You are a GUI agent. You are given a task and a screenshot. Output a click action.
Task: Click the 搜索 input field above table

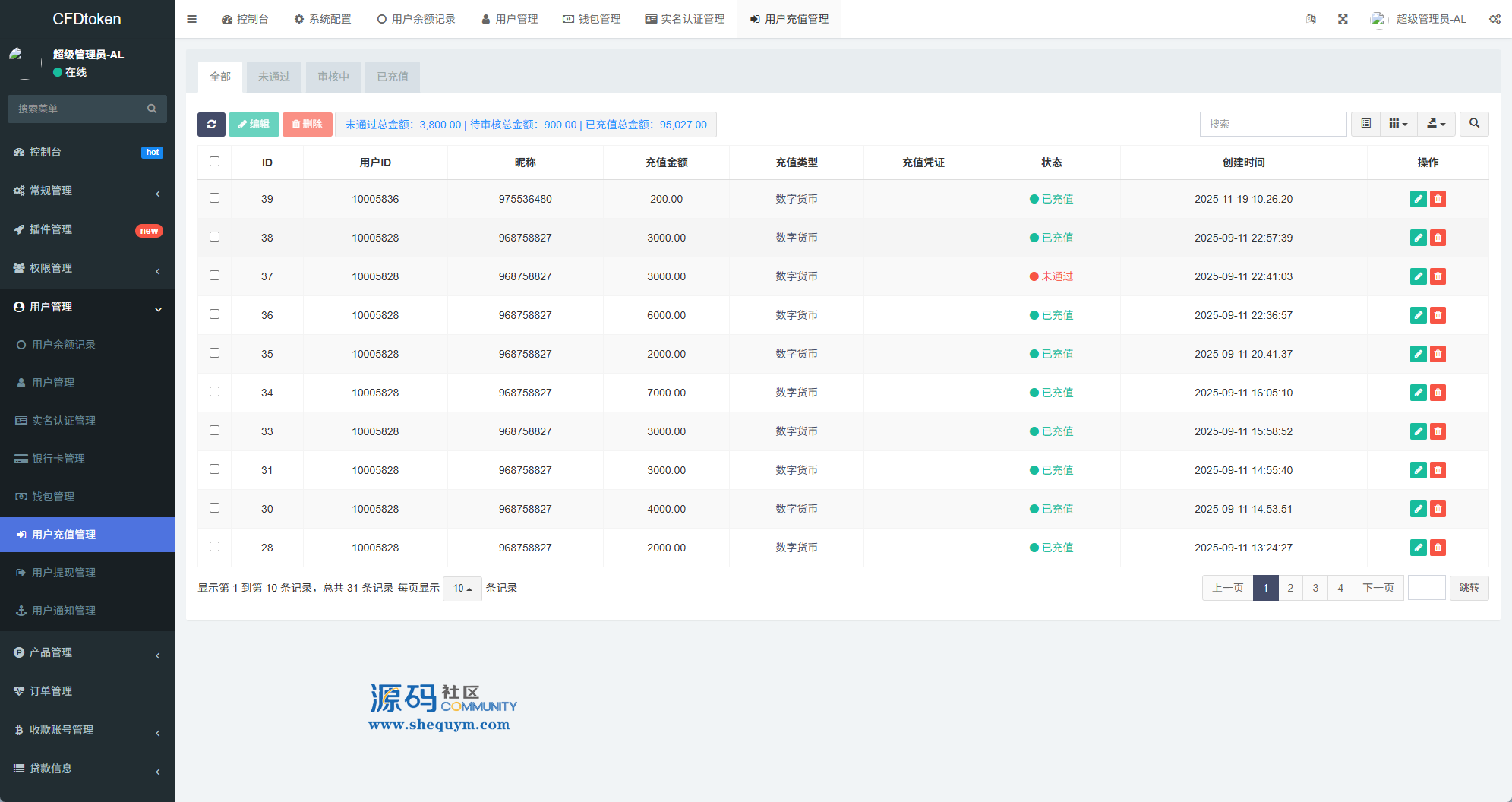click(x=1273, y=124)
